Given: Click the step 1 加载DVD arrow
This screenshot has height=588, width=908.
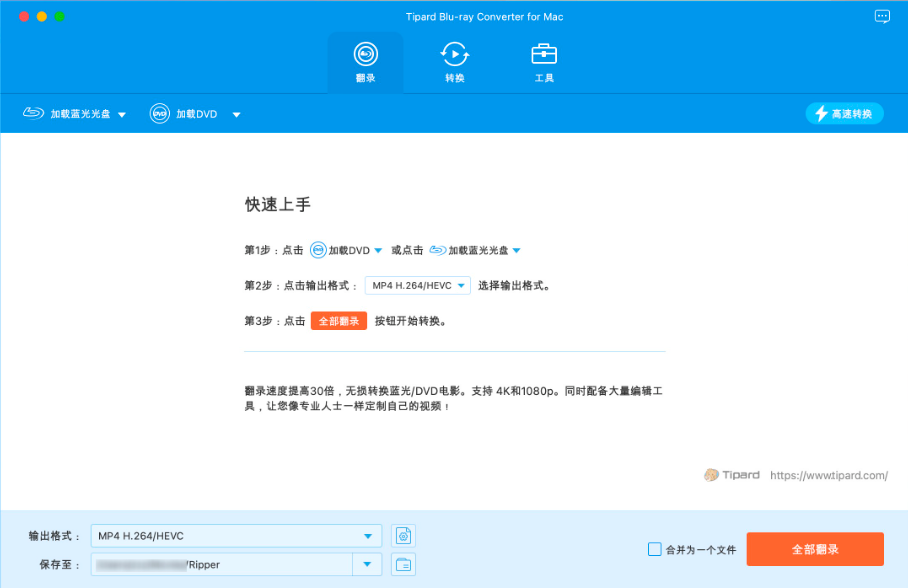Looking at the screenshot, I should coord(378,250).
